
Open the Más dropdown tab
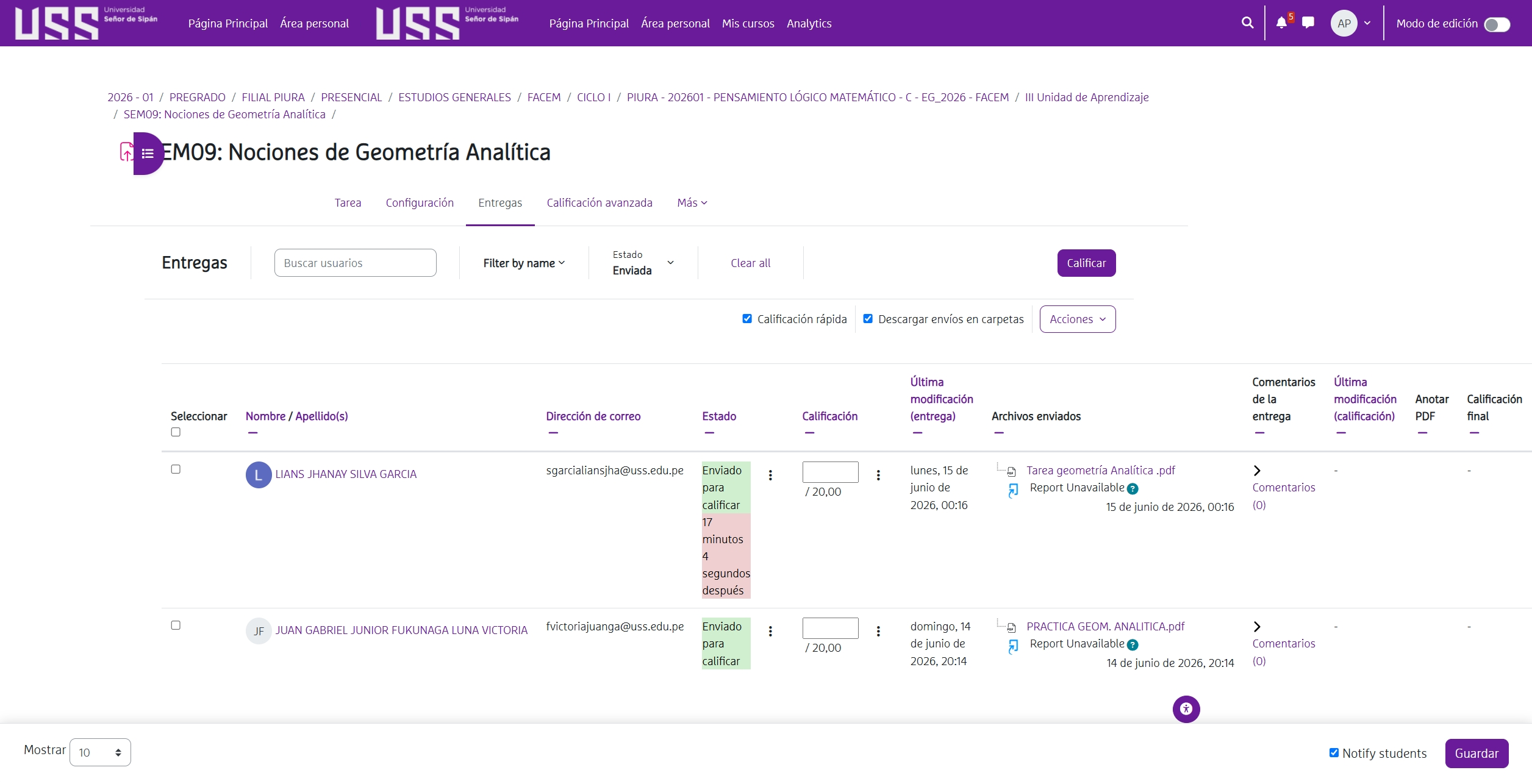pos(692,203)
